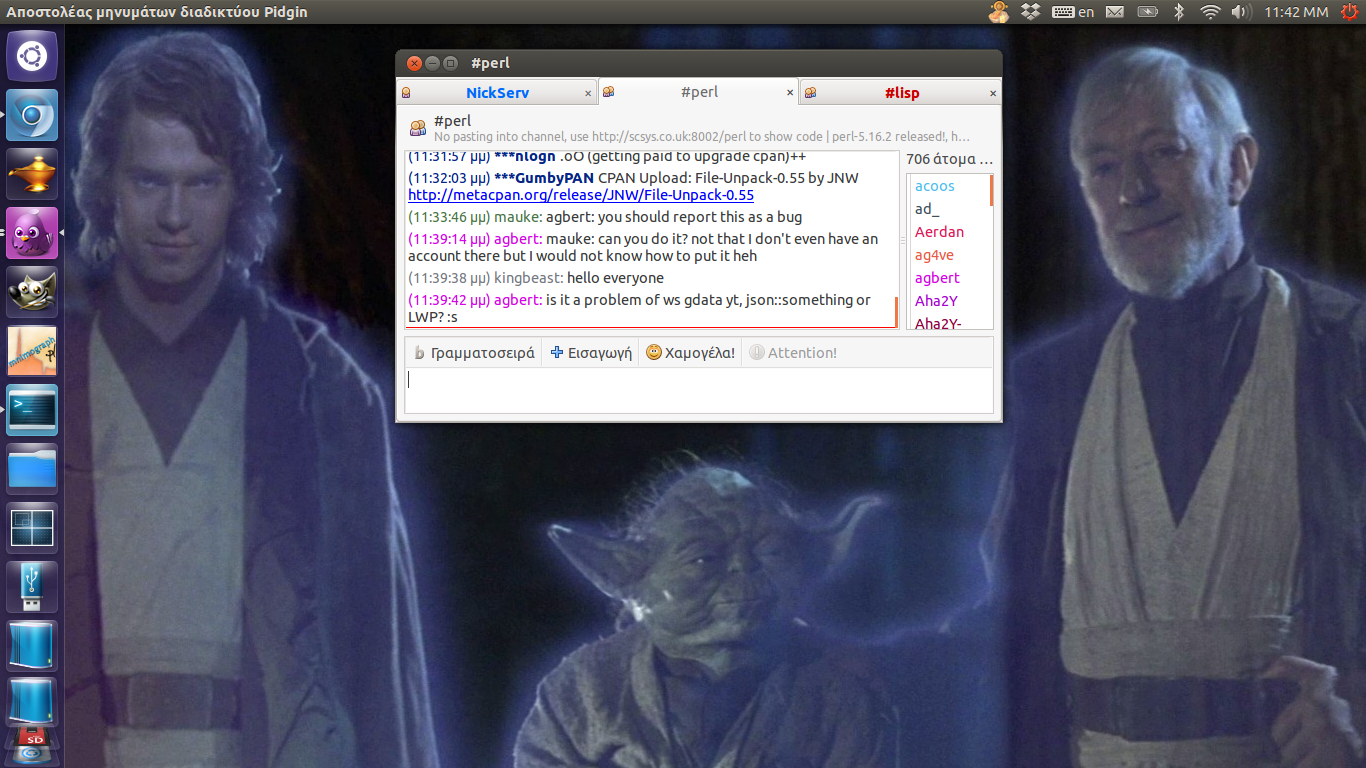
Task: Click the icon-figure indicator left of Dropbox
Action: [x=999, y=12]
